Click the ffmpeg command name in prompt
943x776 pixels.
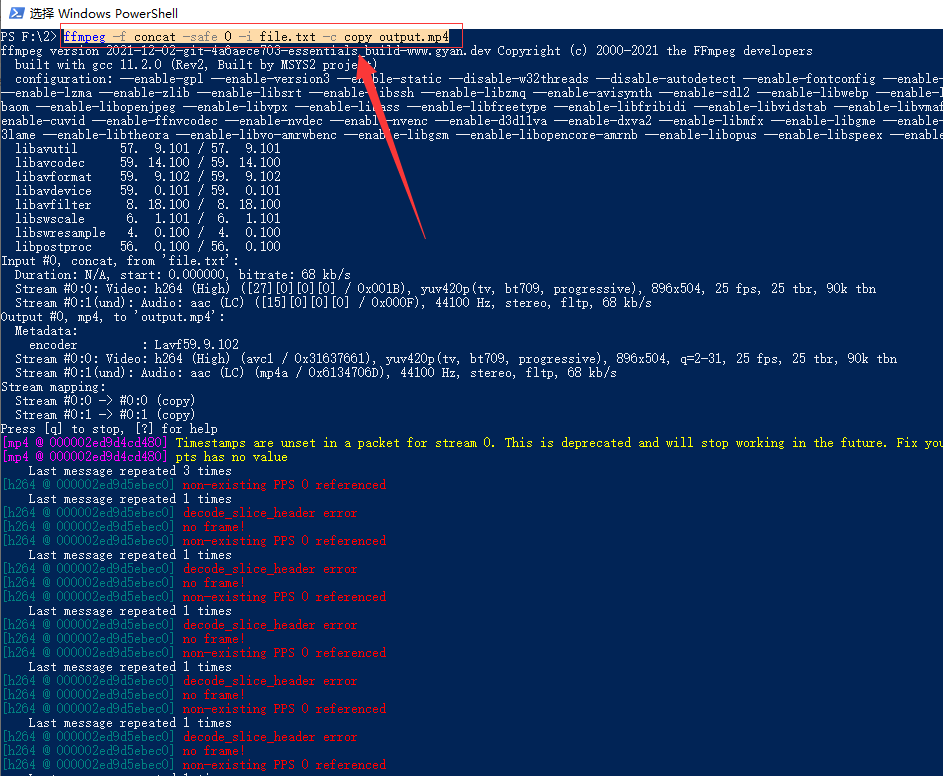[84, 37]
